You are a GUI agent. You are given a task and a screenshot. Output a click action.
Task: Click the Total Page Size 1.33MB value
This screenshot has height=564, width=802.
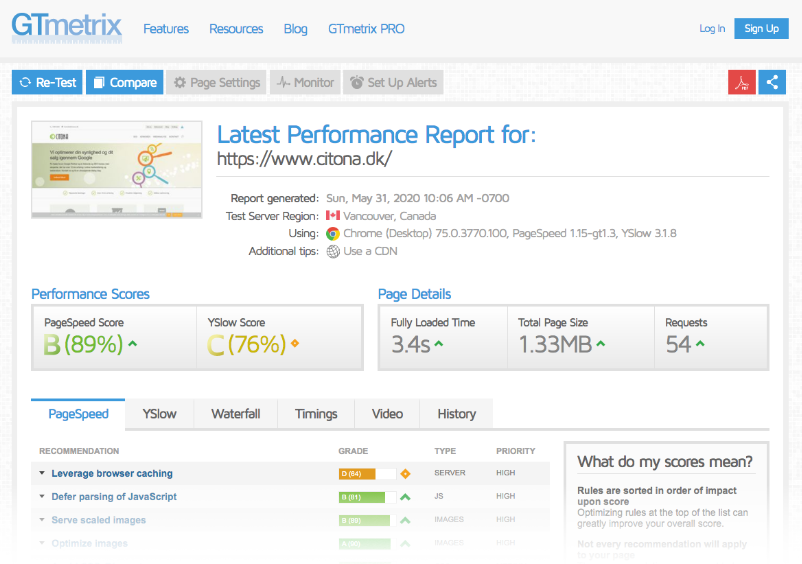tap(555, 344)
